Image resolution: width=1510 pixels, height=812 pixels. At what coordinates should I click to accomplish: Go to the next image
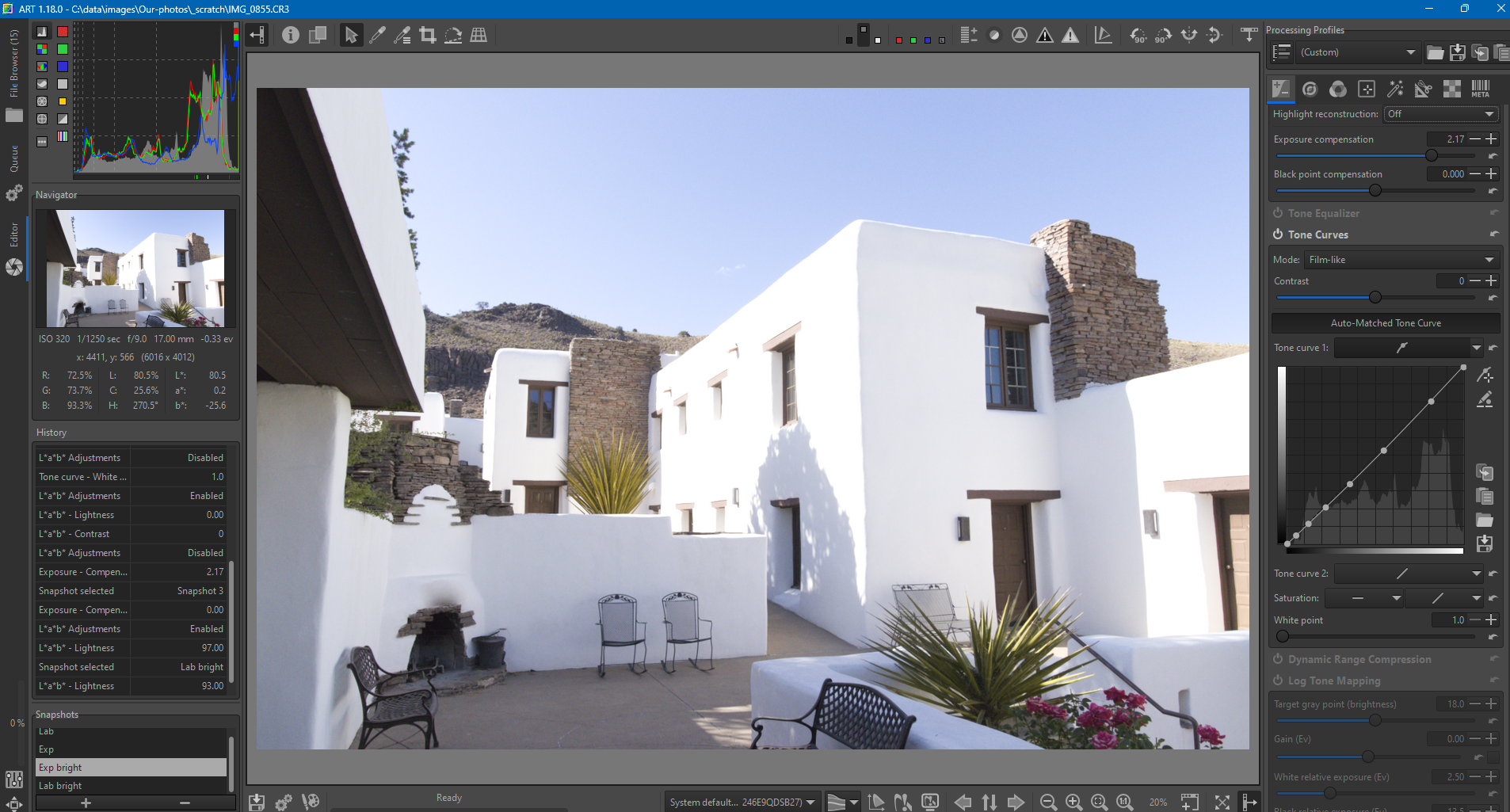point(1016,802)
